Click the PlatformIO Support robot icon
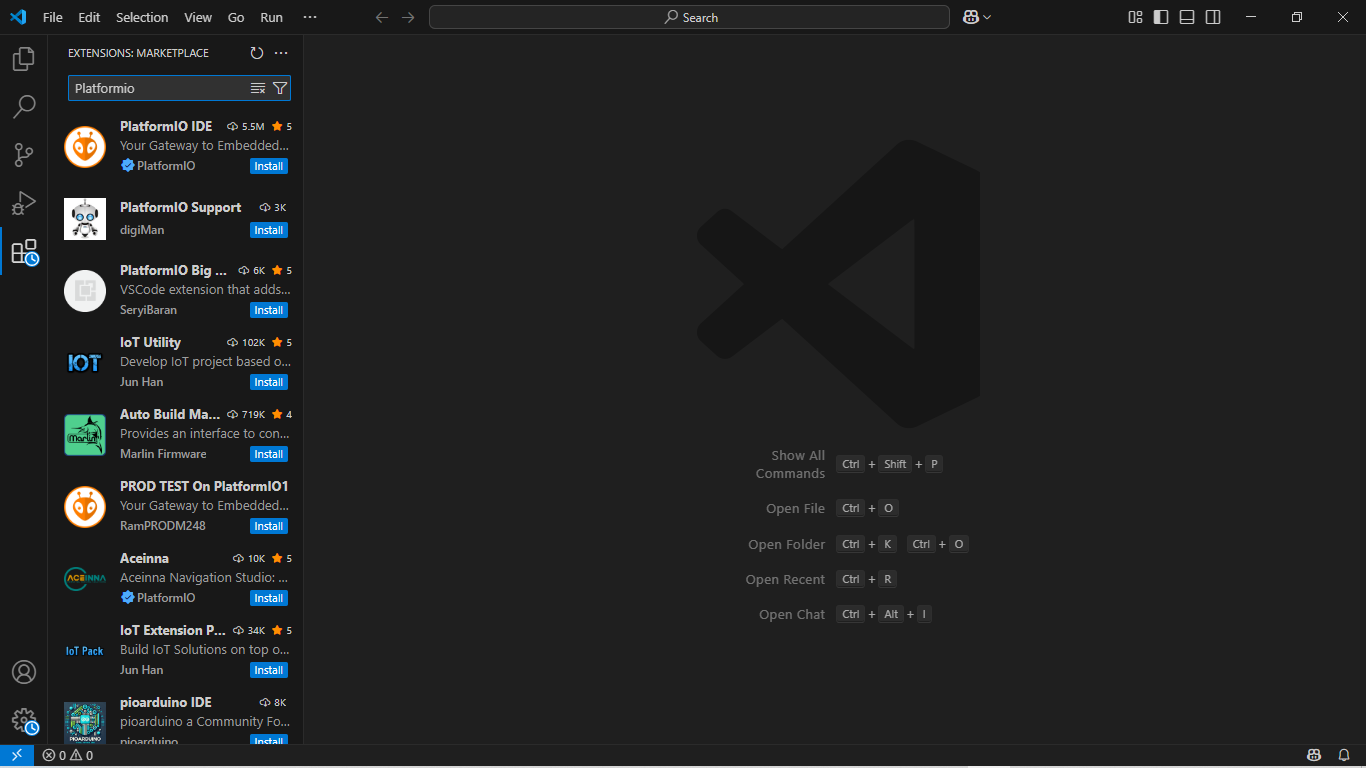The height and width of the screenshot is (768, 1366). click(85, 219)
